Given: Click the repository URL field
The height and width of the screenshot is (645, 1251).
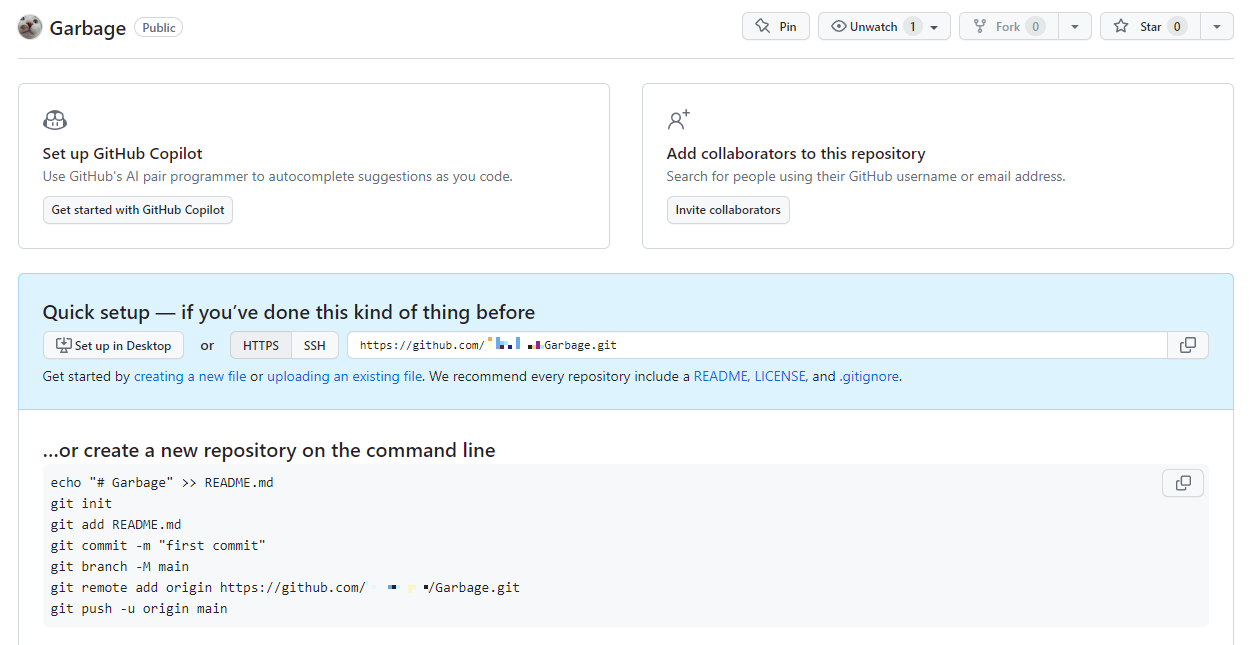Looking at the screenshot, I should coord(757,345).
